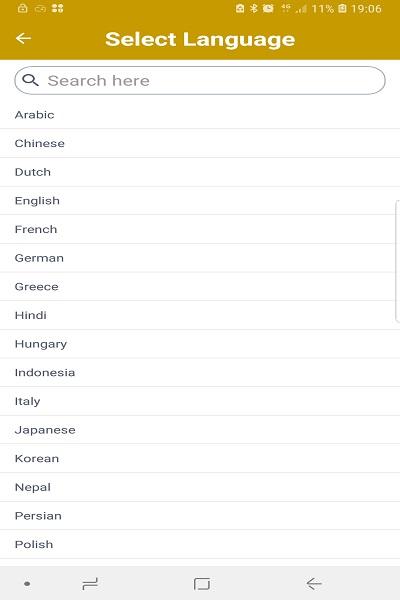Select Korean language
Image resolution: width=400 pixels, height=600 pixels.
click(200, 459)
